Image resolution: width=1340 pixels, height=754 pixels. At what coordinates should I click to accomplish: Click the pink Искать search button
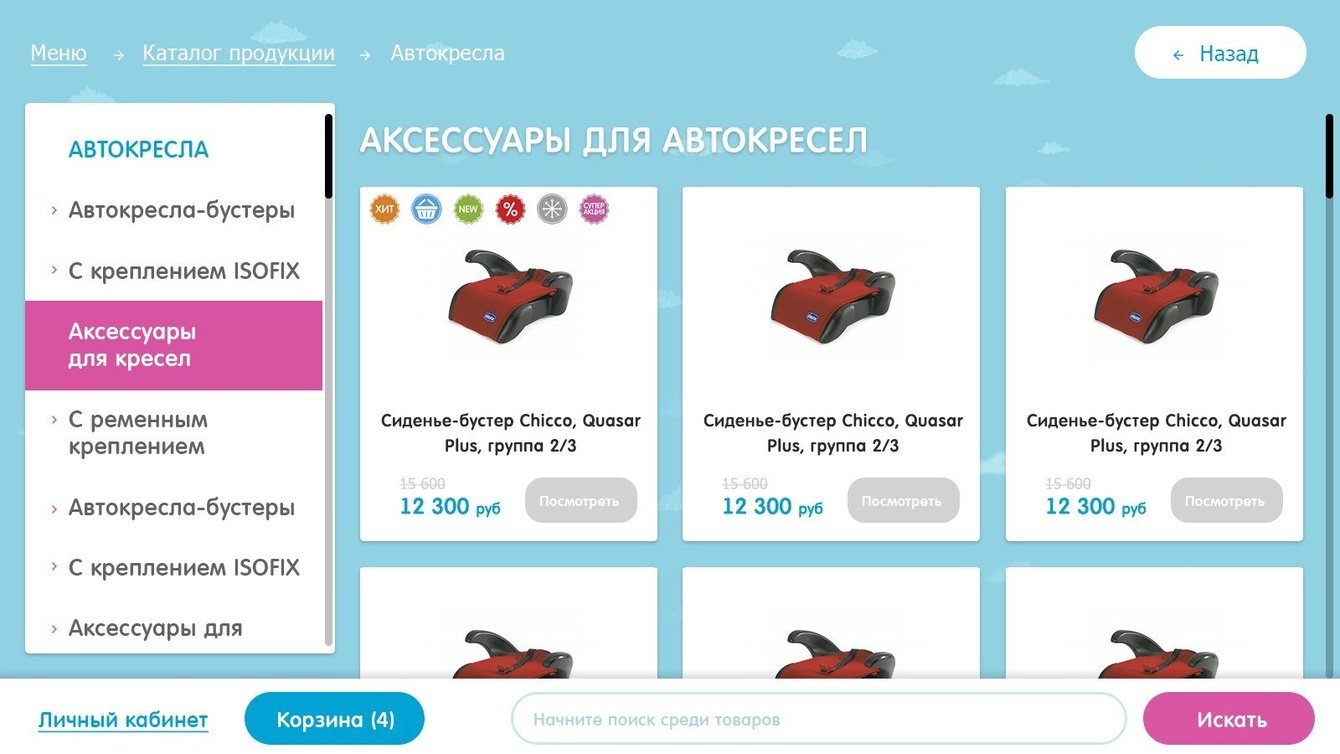1229,719
